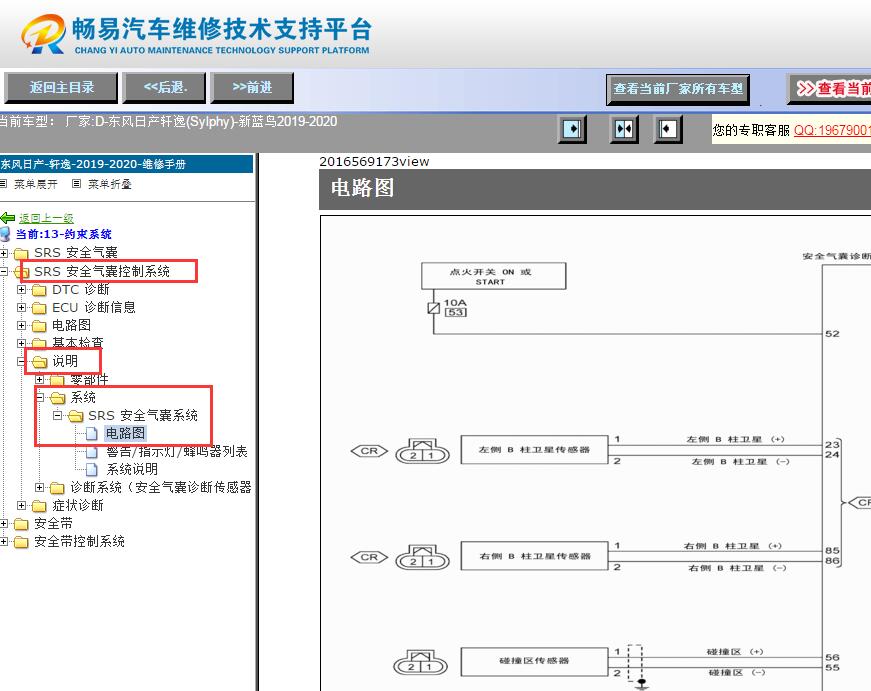The width and height of the screenshot is (871, 691).
Task: Expand DTC 诊断 folder
Action: point(21,289)
